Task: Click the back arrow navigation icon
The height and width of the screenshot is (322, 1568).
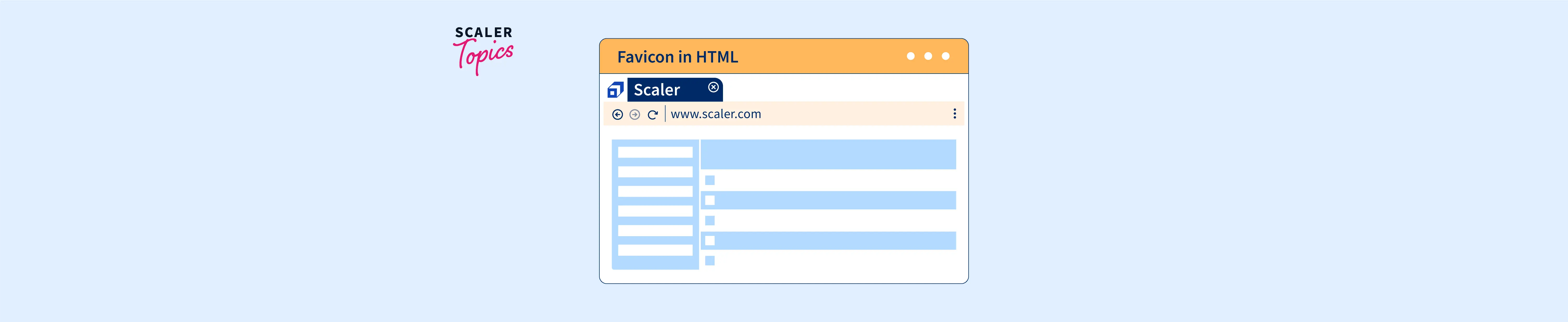Action: 617,114
